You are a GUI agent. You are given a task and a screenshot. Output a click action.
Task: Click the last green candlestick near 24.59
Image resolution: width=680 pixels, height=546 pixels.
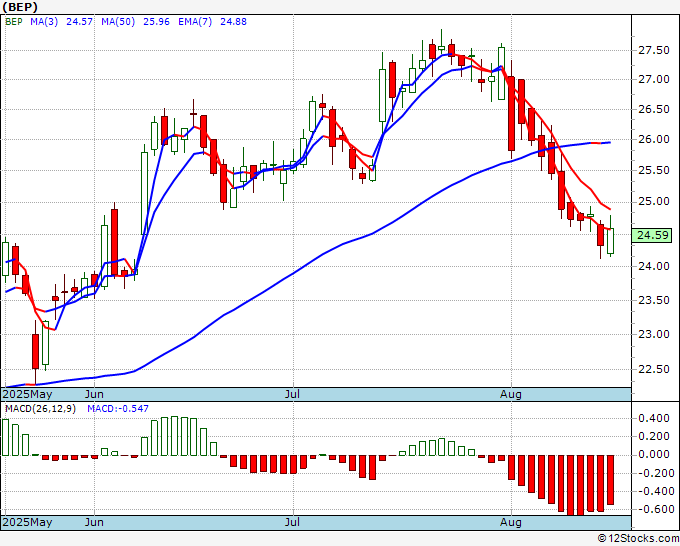611,240
